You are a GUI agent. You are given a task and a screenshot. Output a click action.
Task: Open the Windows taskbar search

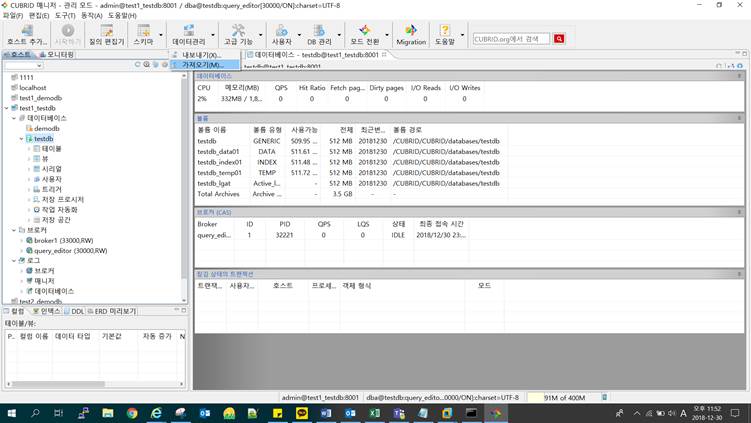35,413
